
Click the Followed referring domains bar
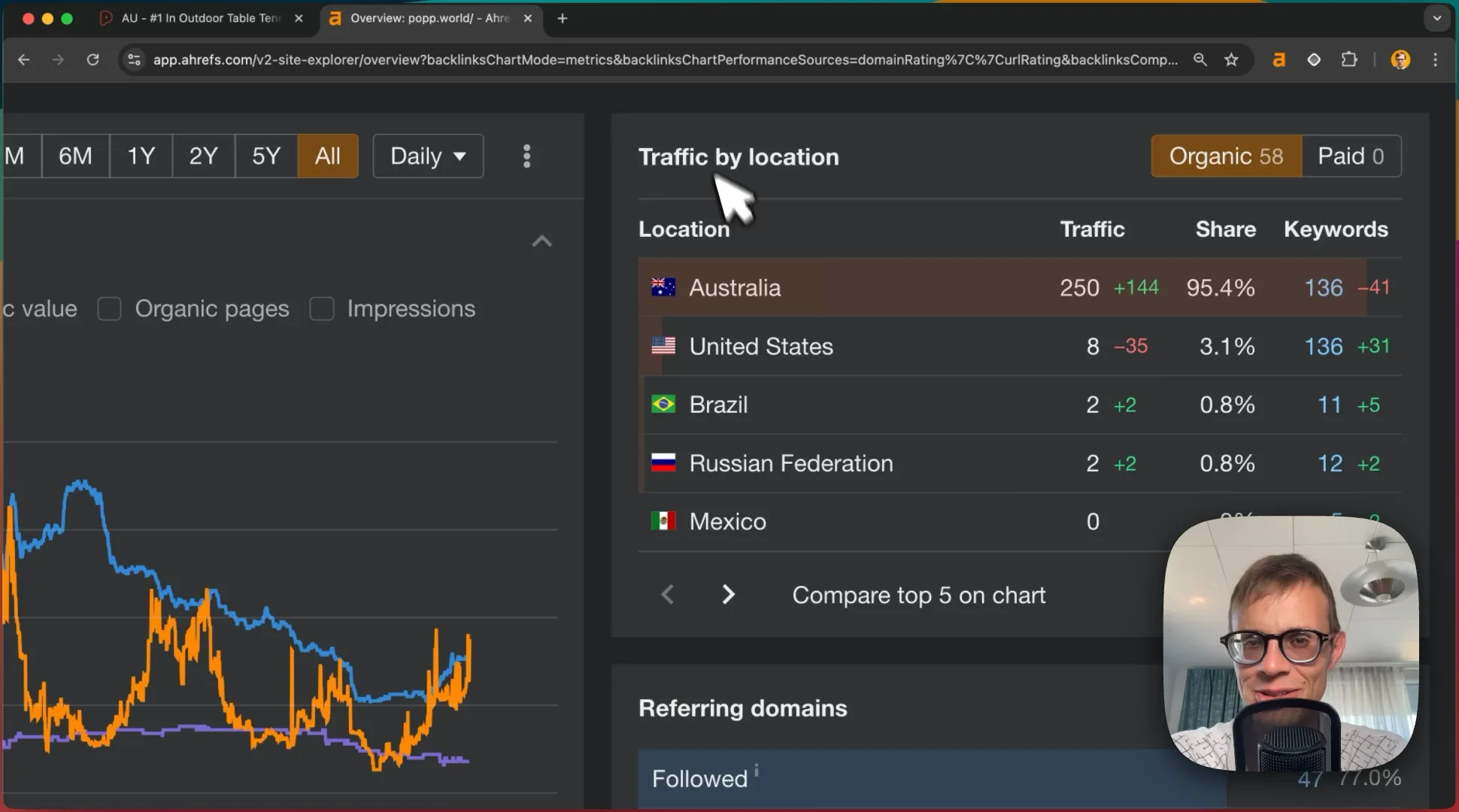point(933,779)
